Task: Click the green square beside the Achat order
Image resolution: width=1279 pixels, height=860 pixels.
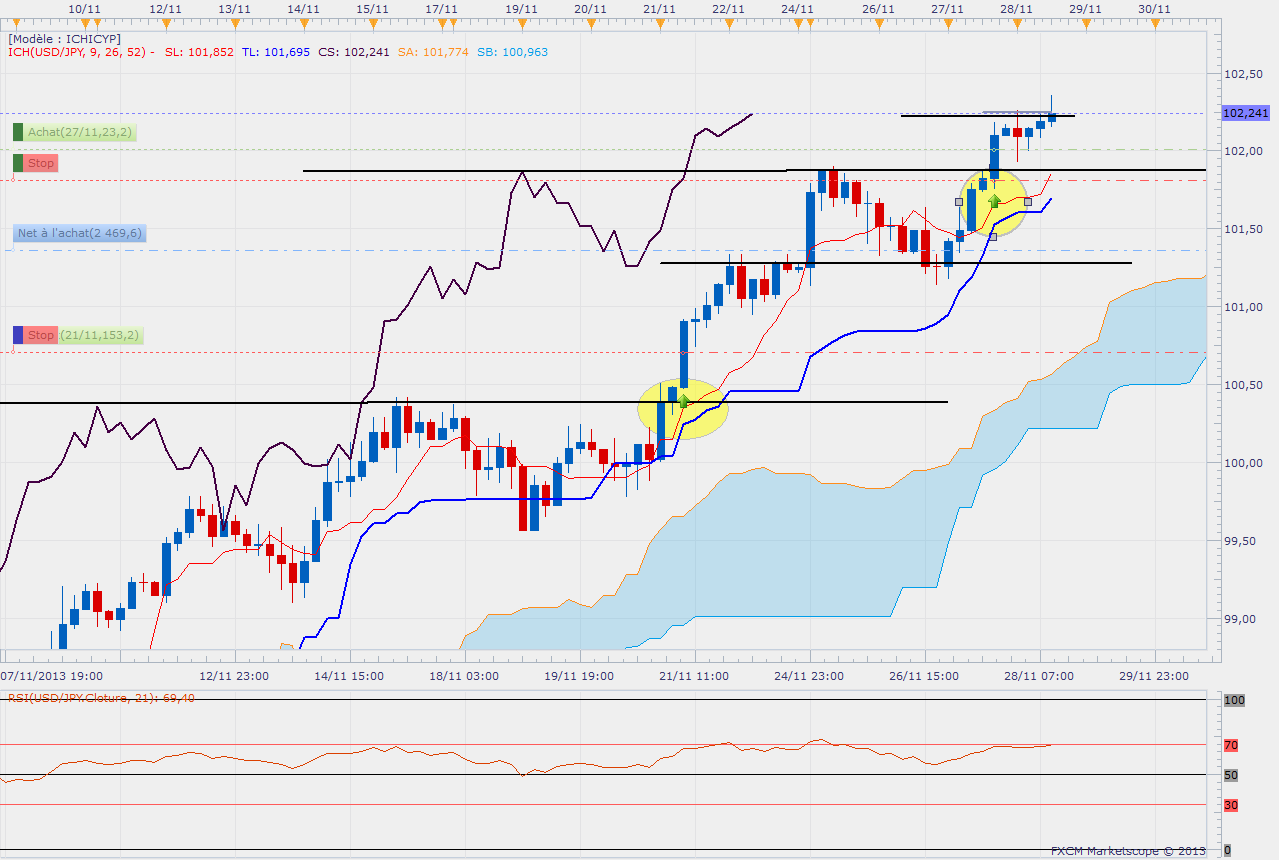Action: [x=18, y=132]
